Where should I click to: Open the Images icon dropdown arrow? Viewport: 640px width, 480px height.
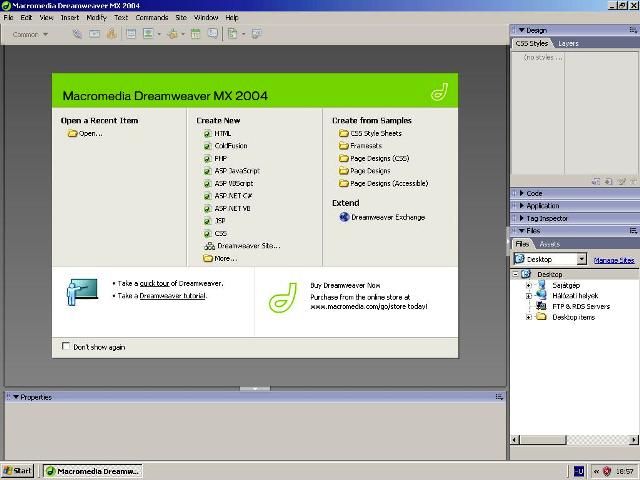[159, 34]
